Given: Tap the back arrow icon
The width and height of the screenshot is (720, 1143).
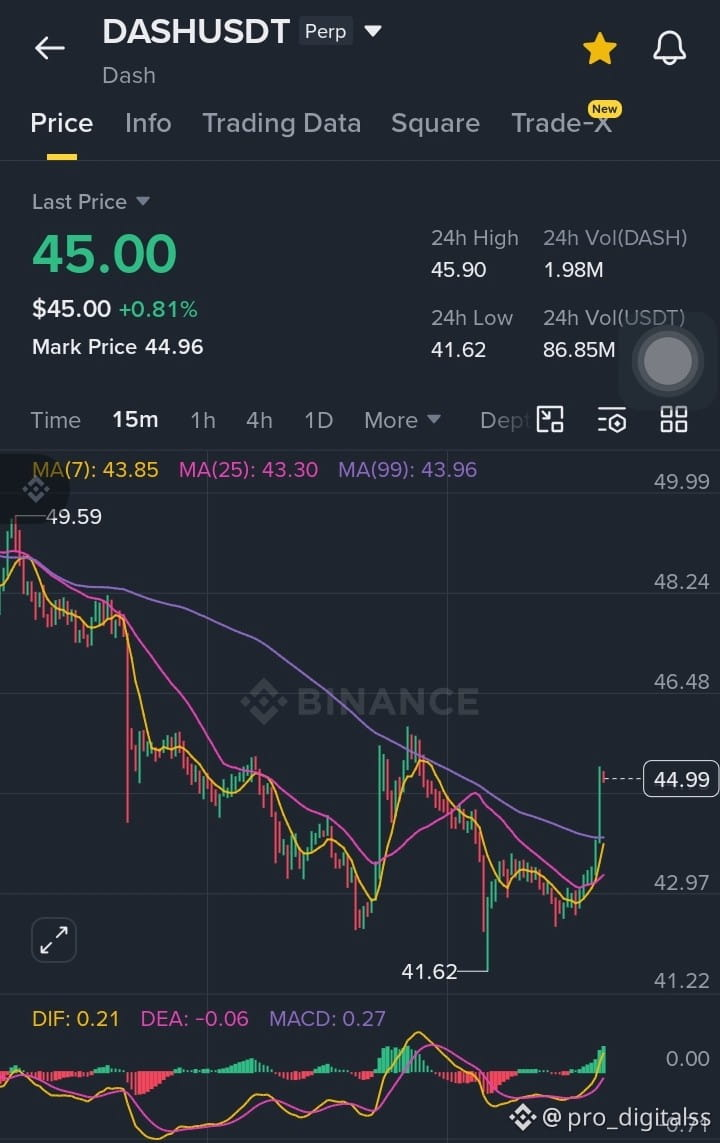Looking at the screenshot, I should pos(50,48).
